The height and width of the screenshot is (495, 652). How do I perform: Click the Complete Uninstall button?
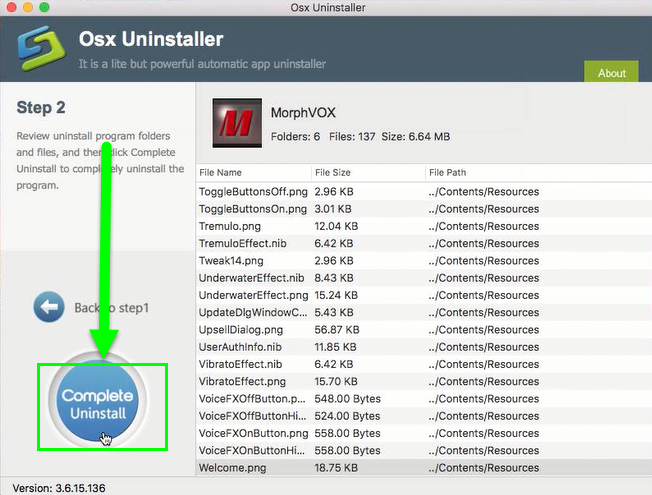tap(97, 401)
